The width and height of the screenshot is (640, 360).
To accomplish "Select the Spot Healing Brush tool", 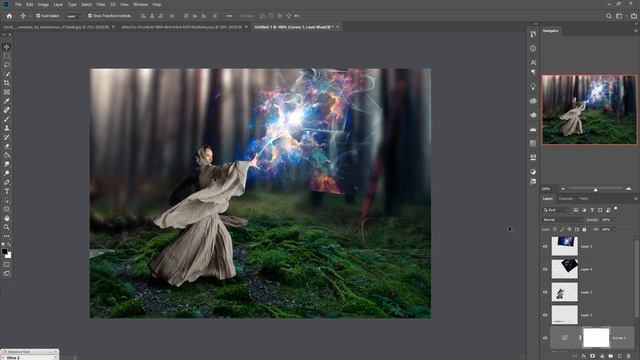I will tap(7, 110).
